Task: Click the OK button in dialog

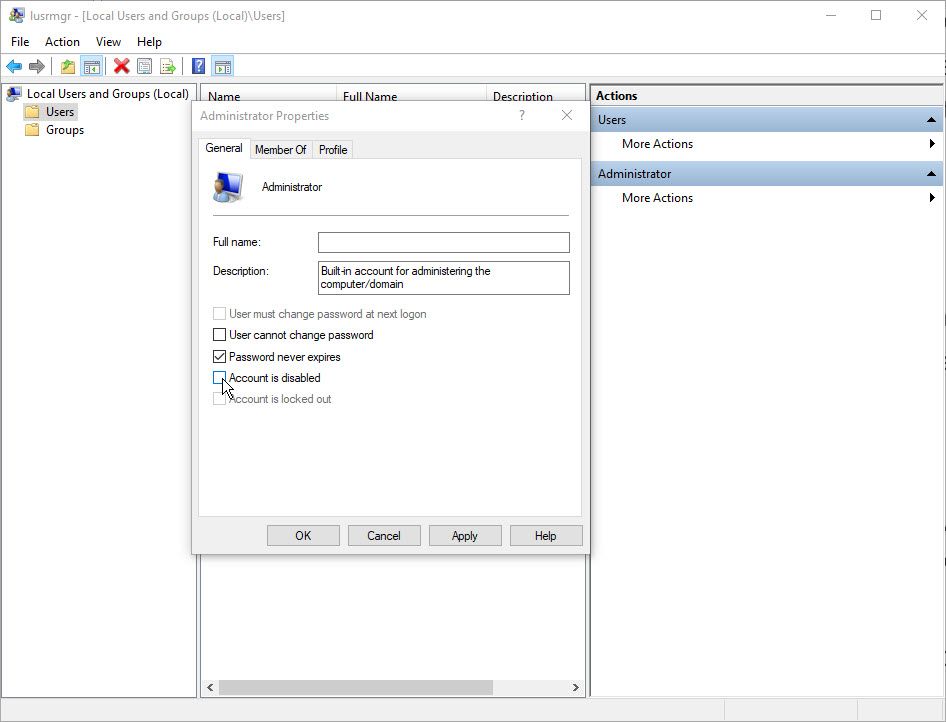Action: pyautogui.click(x=303, y=536)
